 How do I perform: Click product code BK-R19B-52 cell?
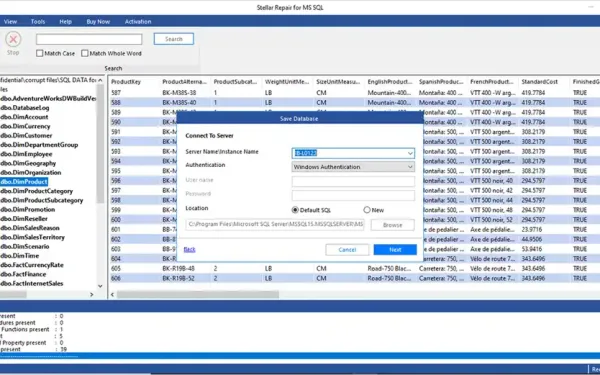[x=179, y=279]
